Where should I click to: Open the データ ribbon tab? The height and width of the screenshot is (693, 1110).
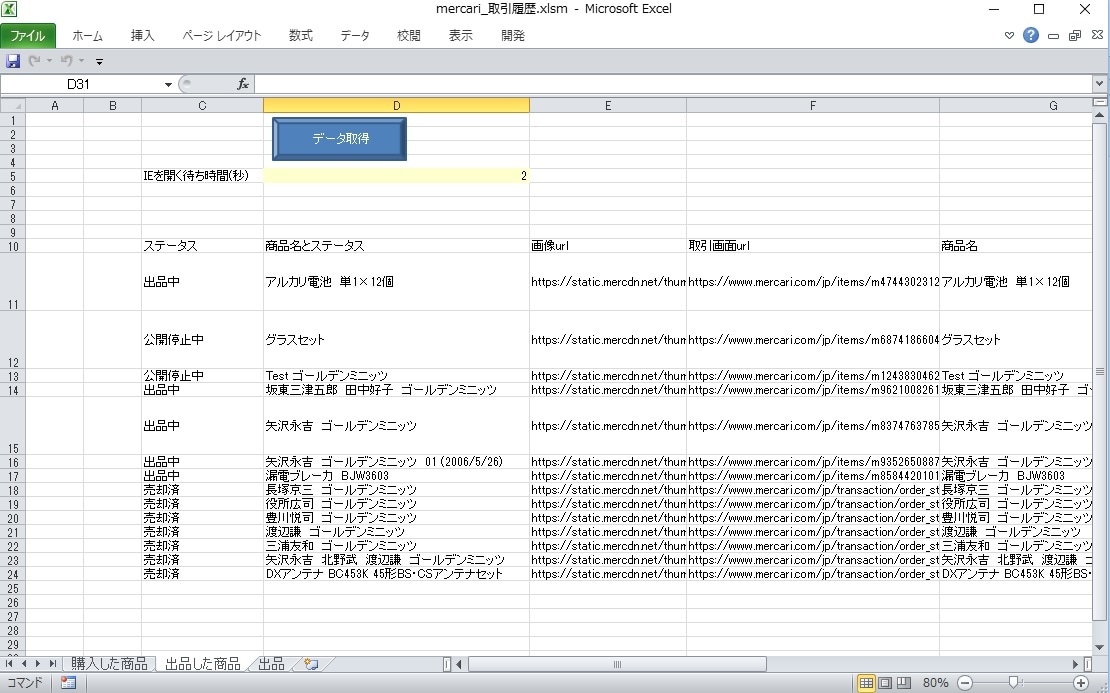(355, 35)
